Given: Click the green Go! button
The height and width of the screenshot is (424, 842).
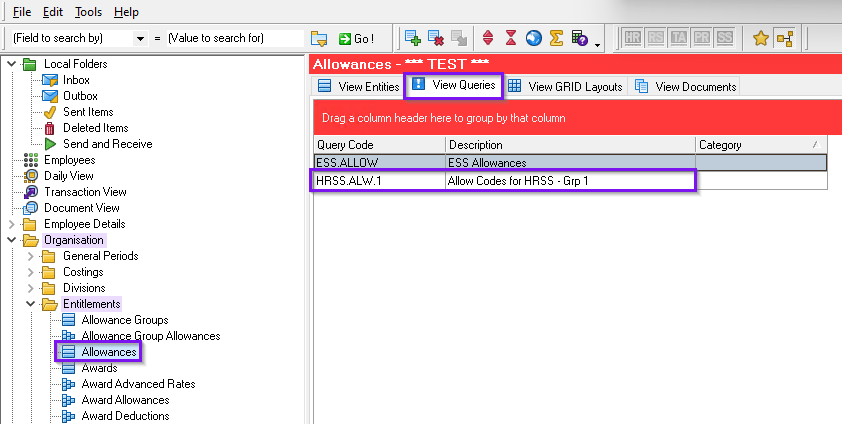Looking at the screenshot, I should pyautogui.click(x=356, y=38).
